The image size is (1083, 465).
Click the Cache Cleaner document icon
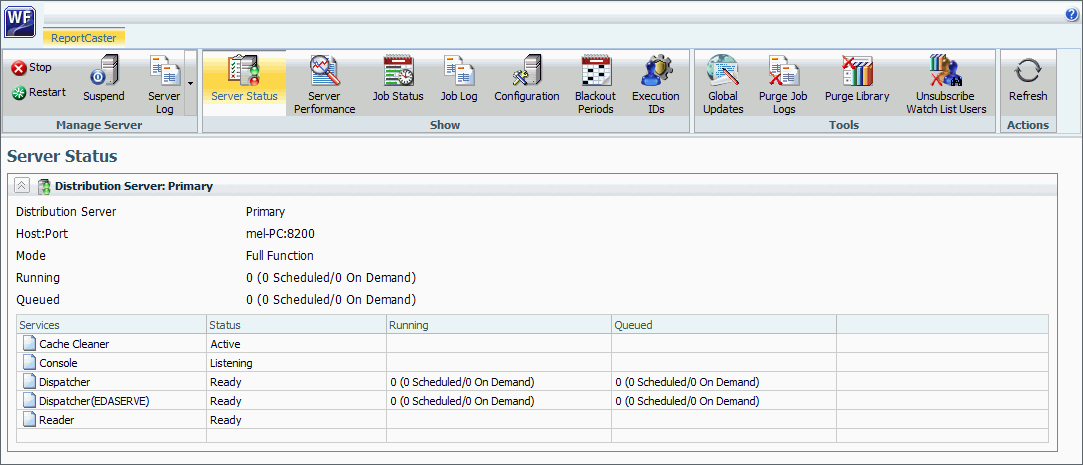coord(28,343)
